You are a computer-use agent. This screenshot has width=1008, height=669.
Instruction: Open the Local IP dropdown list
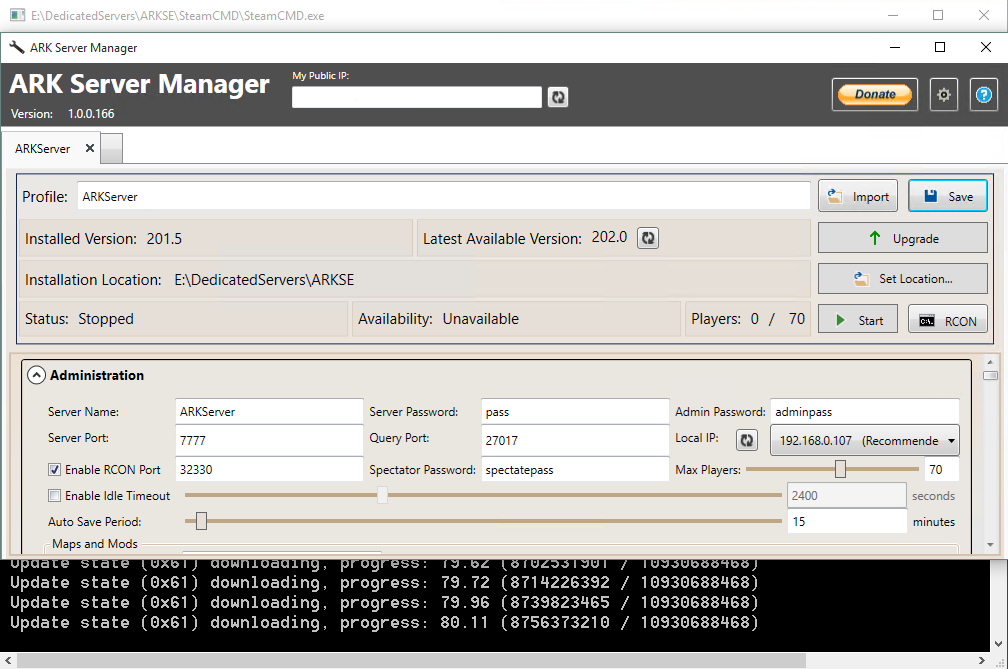(x=865, y=441)
